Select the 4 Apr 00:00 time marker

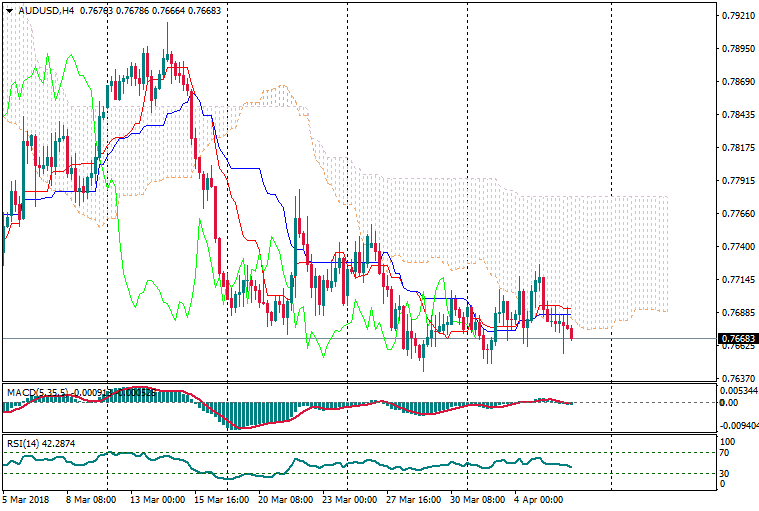tap(540, 498)
